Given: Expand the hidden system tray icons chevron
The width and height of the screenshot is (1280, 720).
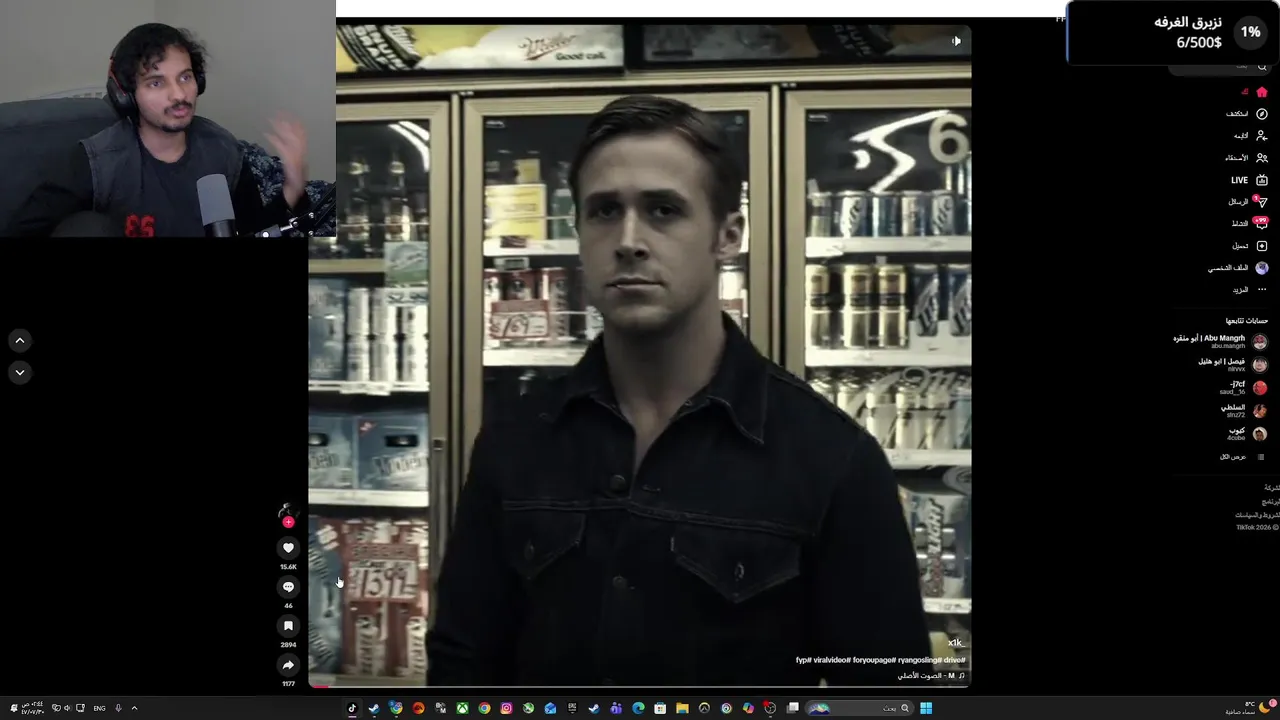Looking at the screenshot, I should click(x=134, y=708).
